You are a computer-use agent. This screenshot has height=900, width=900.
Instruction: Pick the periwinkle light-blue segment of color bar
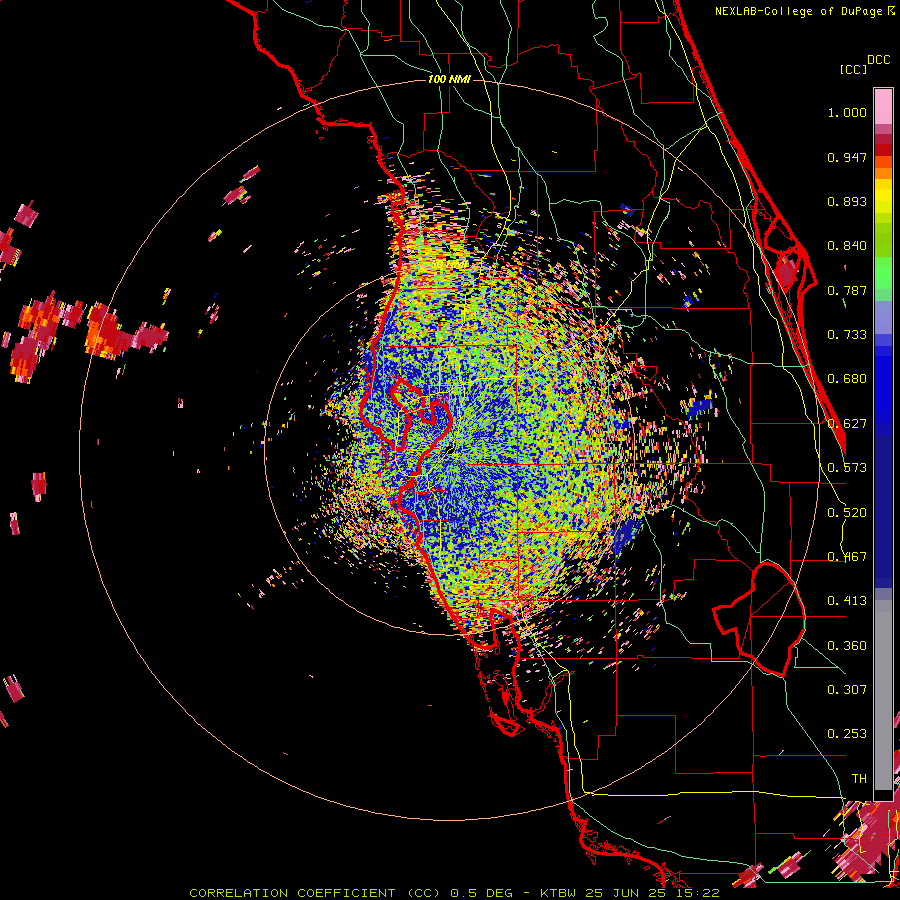click(883, 317)
